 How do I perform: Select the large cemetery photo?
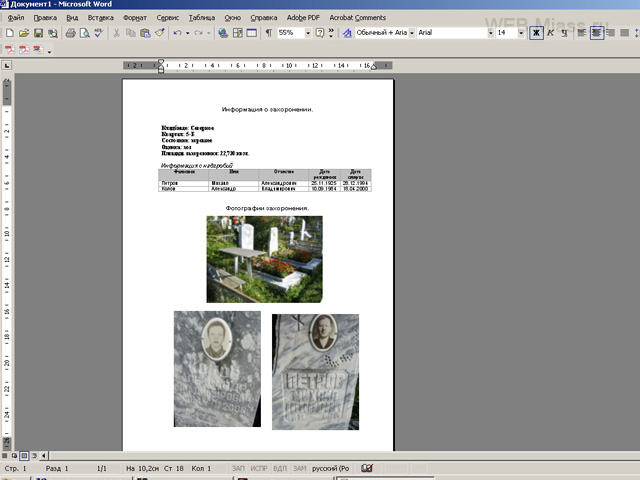[x=264, y=259]
